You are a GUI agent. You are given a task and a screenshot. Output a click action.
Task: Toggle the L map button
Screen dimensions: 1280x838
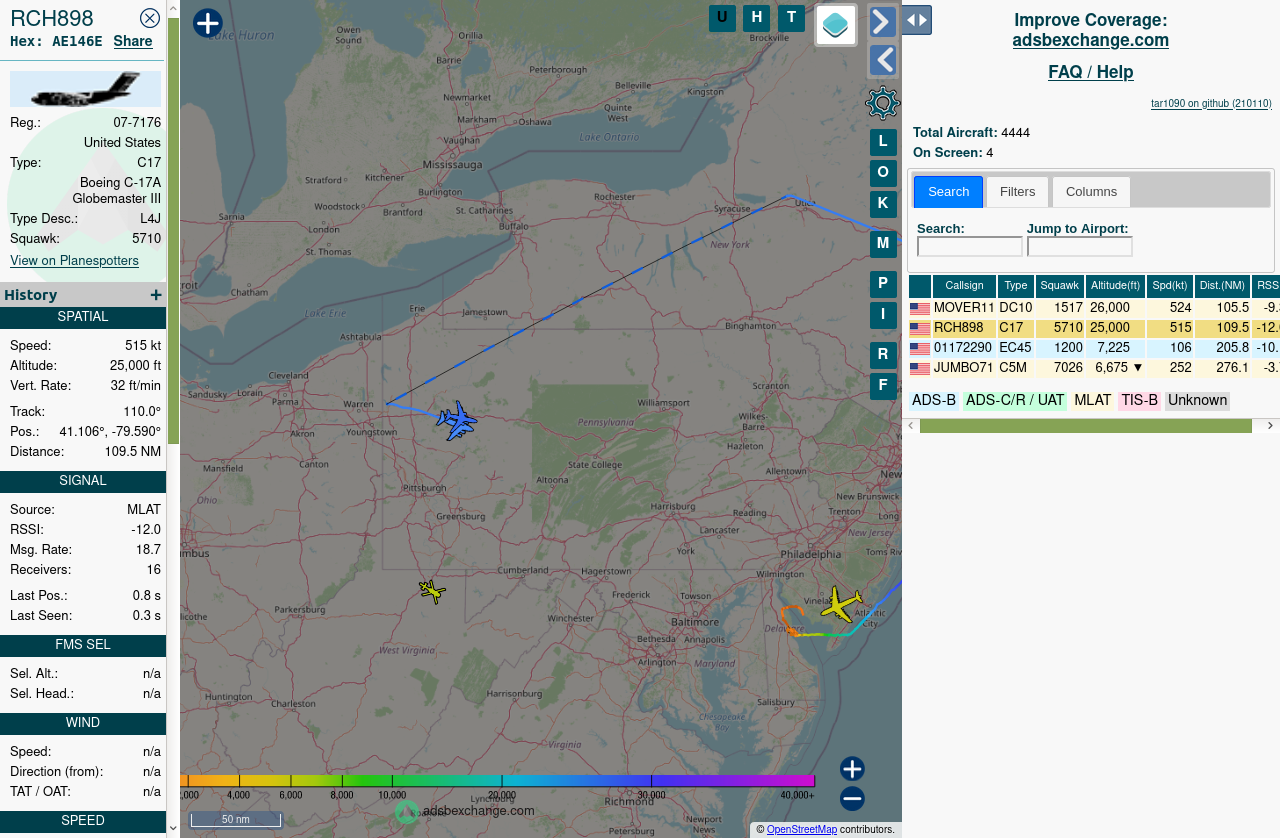click(x=882, y=142)
